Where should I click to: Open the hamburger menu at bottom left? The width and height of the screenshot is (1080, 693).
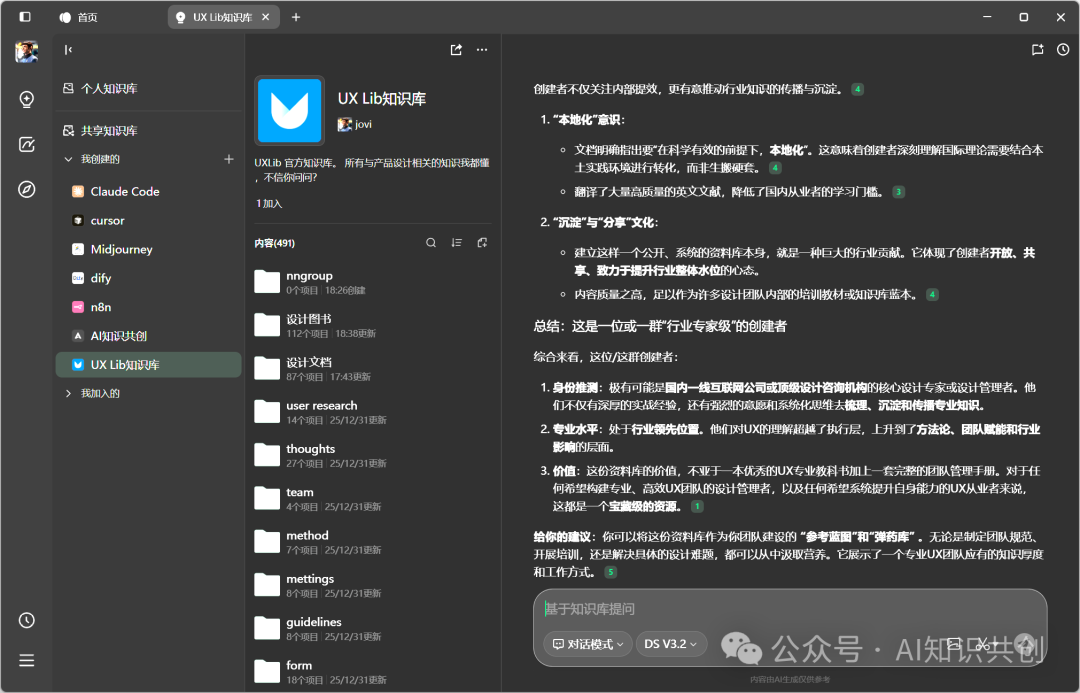pos(26,661)
